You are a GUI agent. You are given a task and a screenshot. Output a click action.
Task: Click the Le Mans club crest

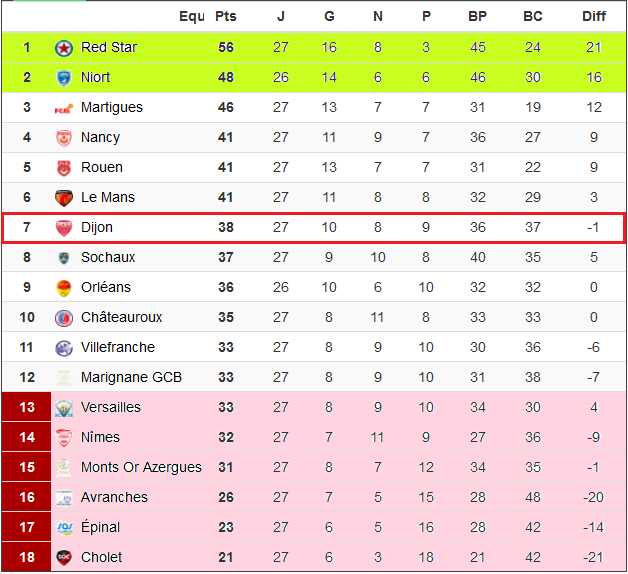click(64, 197)
